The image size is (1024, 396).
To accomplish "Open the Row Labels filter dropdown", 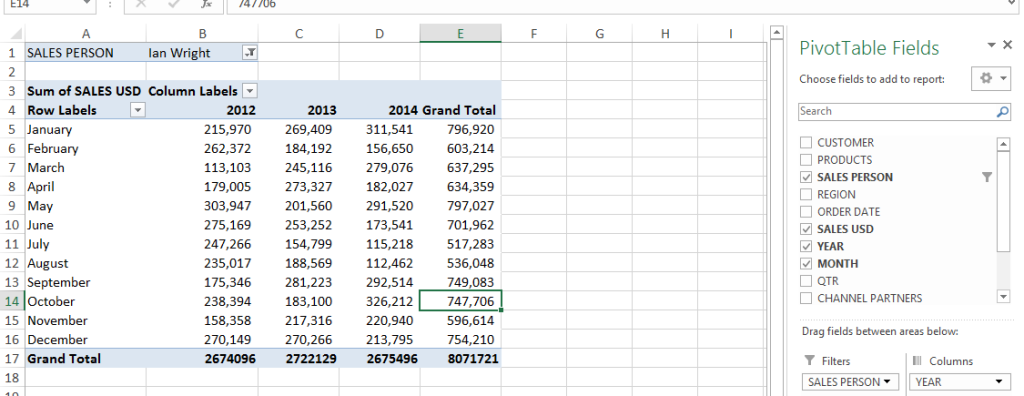I will (x=137, y=110).
